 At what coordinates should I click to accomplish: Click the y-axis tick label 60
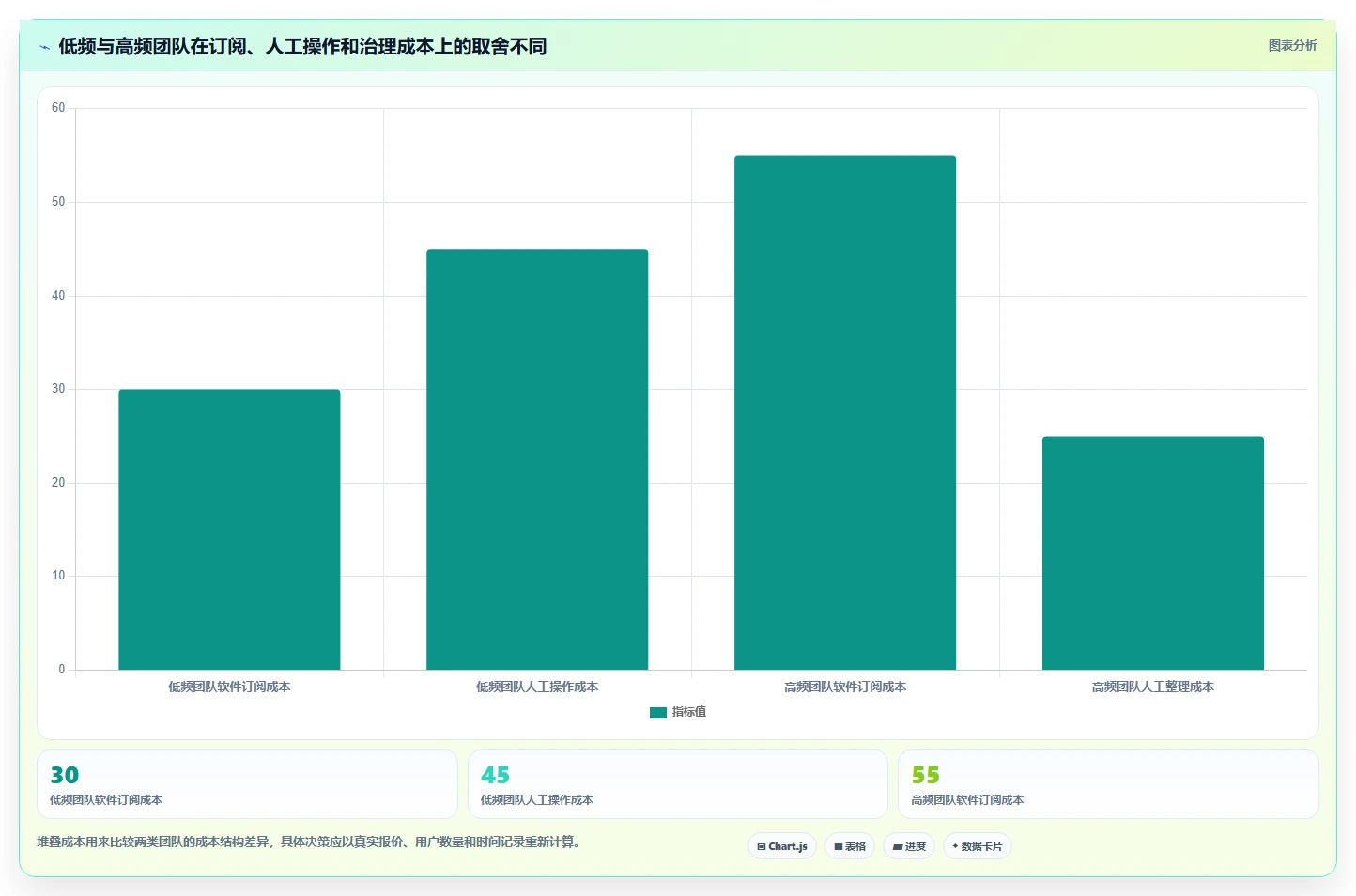coord(58,108)
